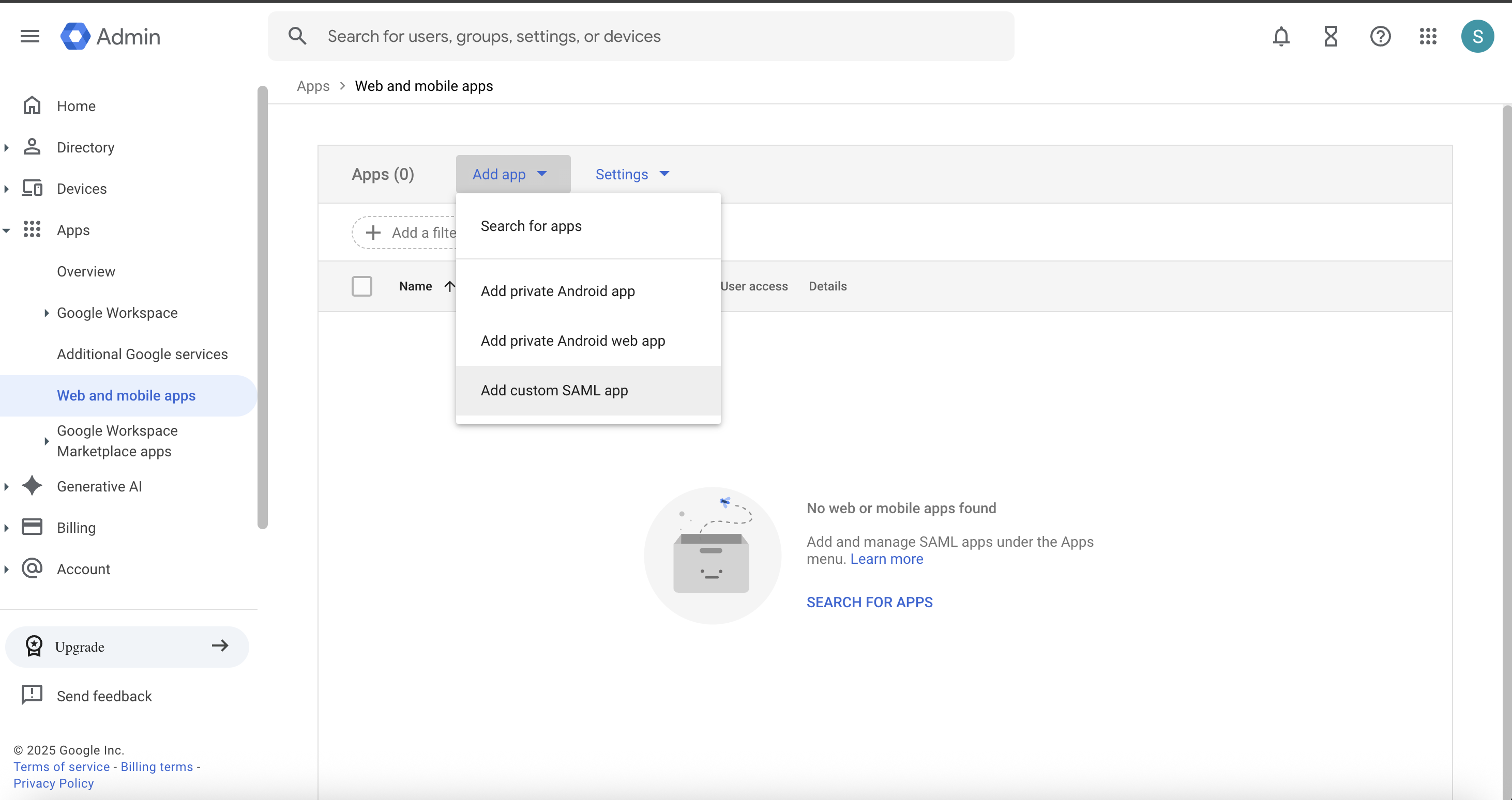Open the account avatar S
This screenshot has height=800, width=1512.
pos(1477,36)
